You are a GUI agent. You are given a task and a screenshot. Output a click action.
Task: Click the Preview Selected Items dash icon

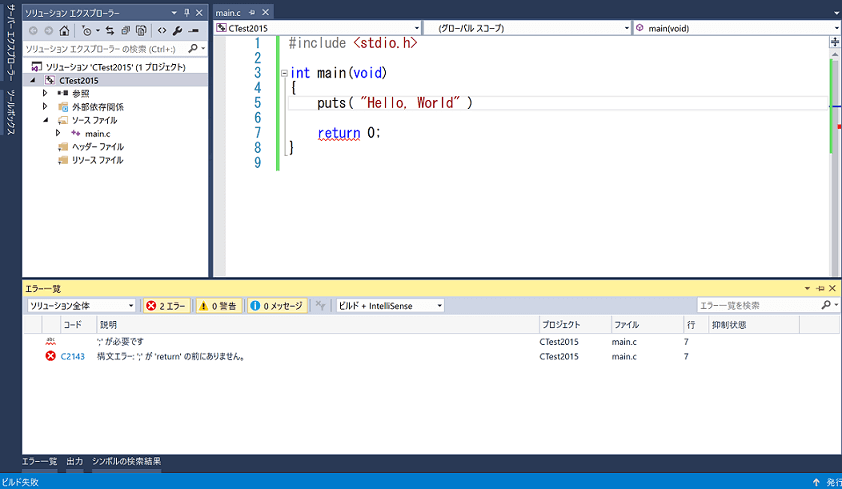tap(194, 31)
